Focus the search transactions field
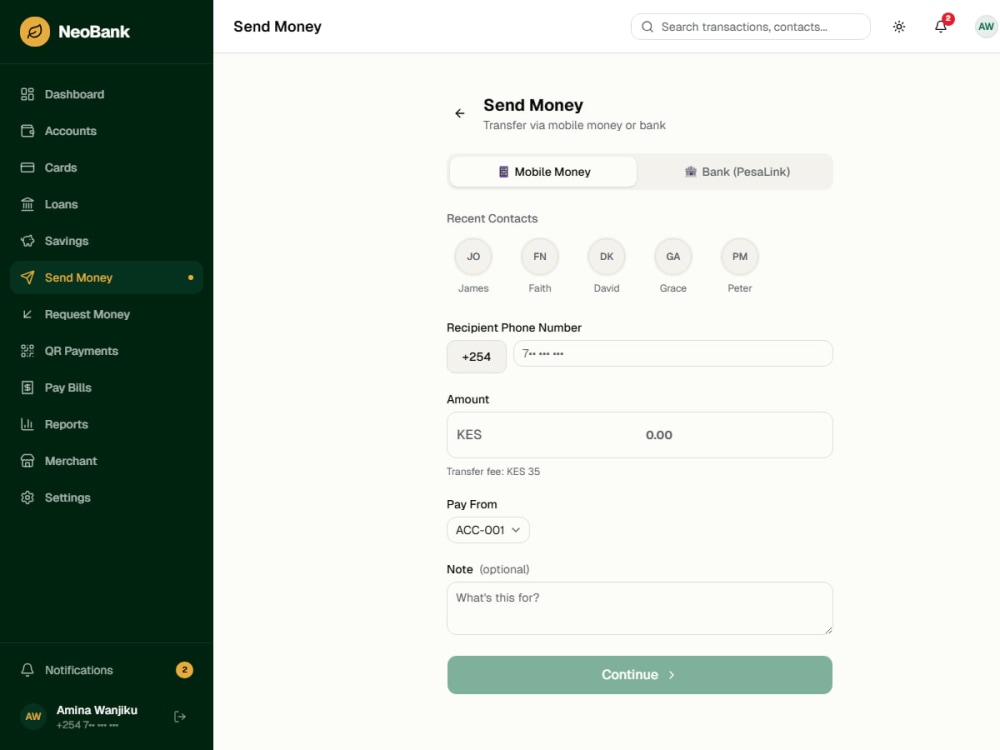The image size is (1000, 750). pyautogui.click(x=751, y=27)
